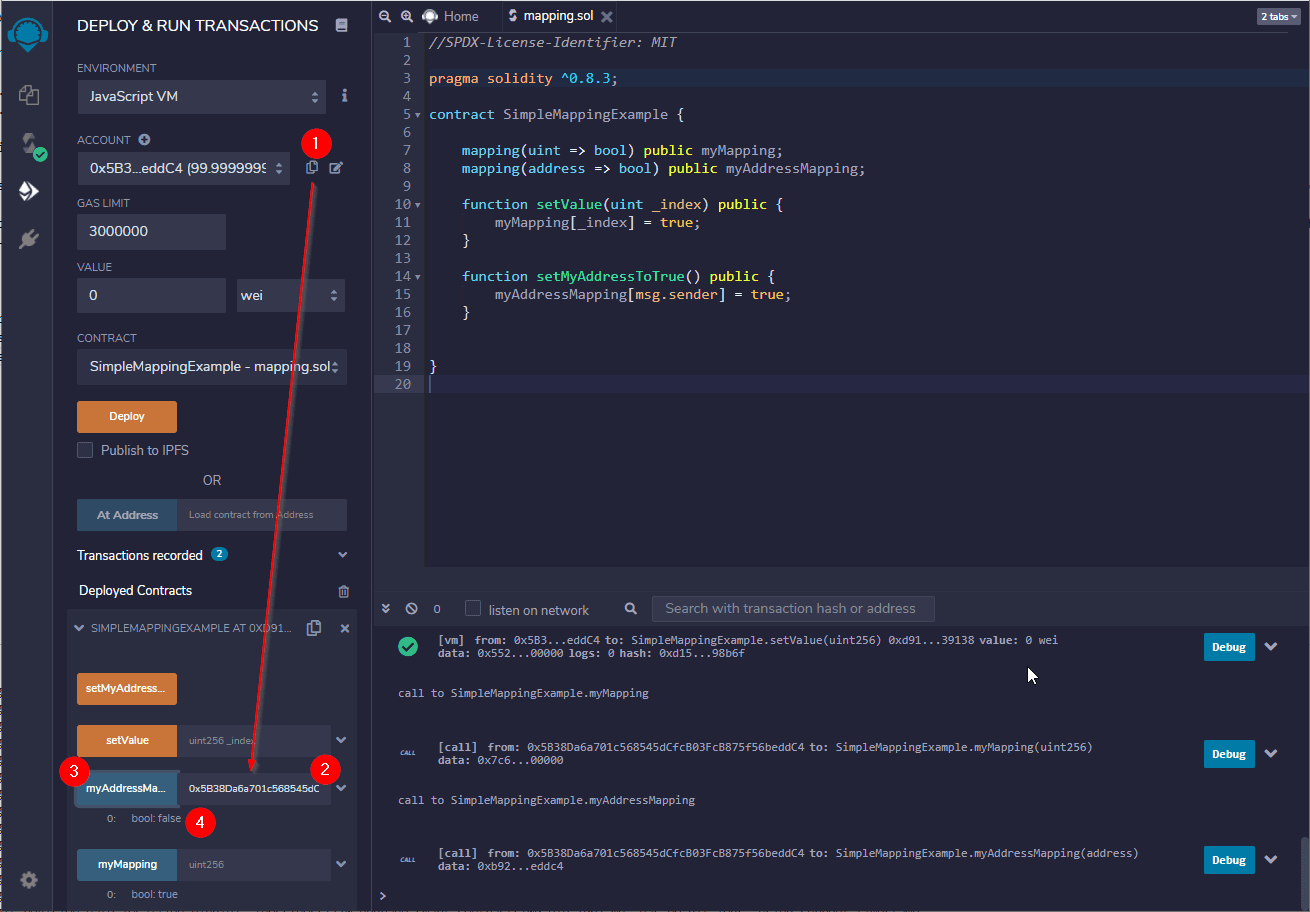This screenshot has height=912, width=1310.
Task: Debug the setValue transaction
Action: 1229,647
